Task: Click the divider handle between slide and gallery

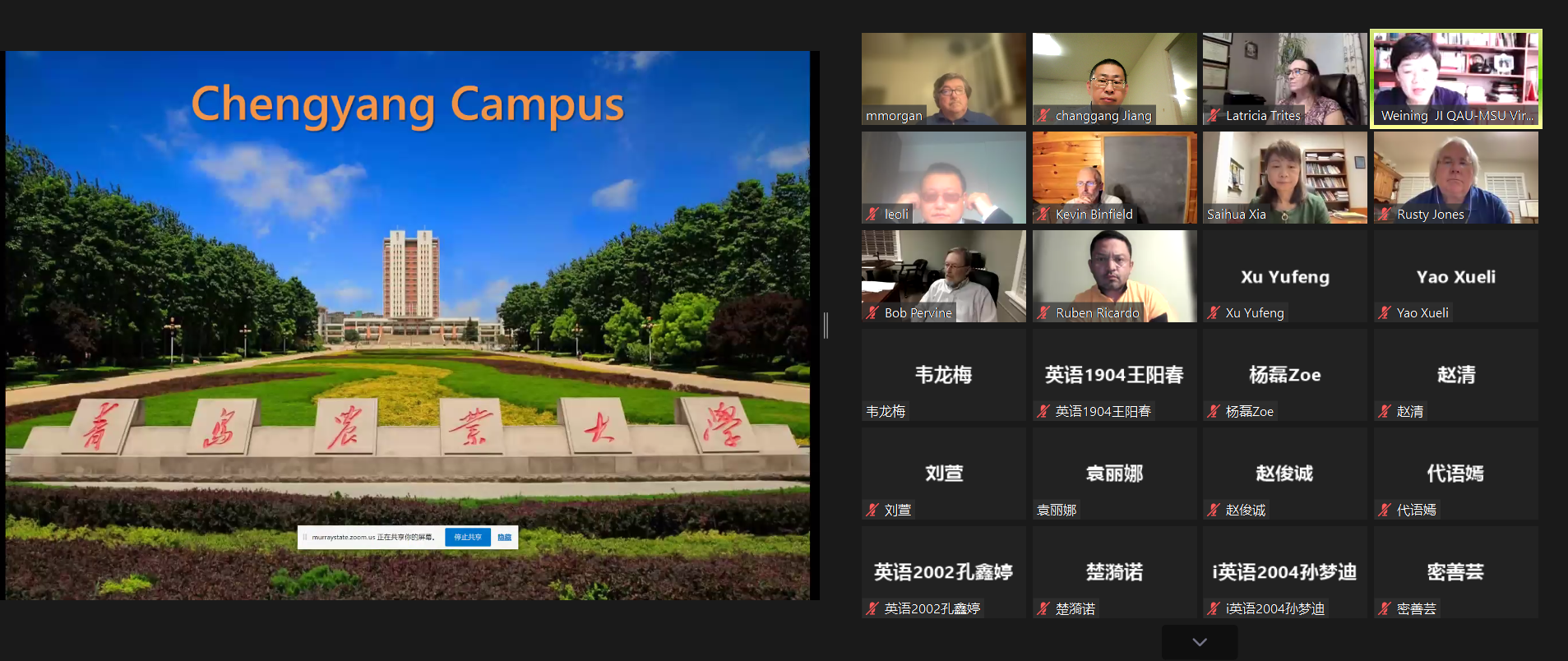Action: click(x=826, y=326)
